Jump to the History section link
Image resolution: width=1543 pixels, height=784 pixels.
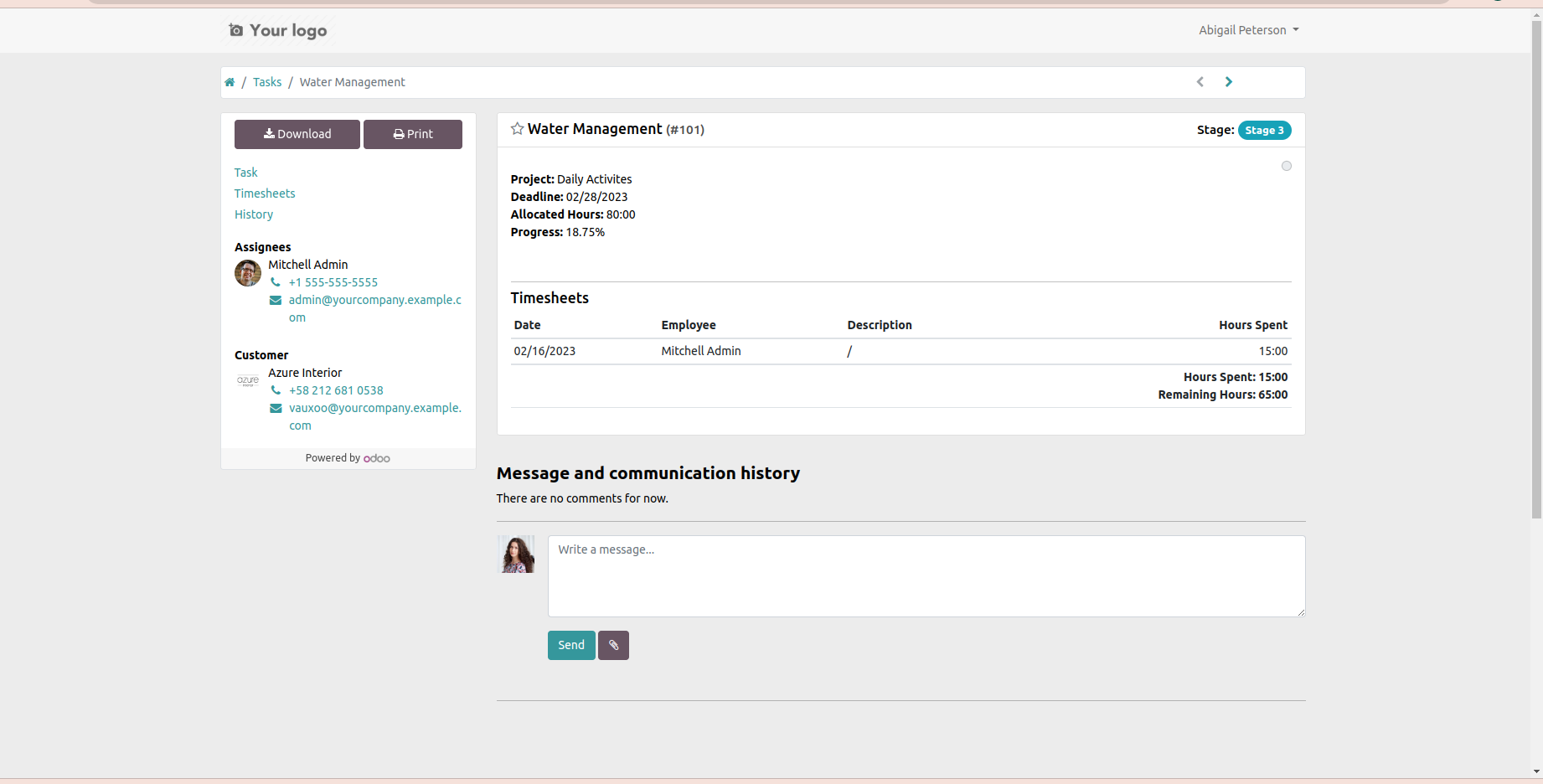click(254, 214)
